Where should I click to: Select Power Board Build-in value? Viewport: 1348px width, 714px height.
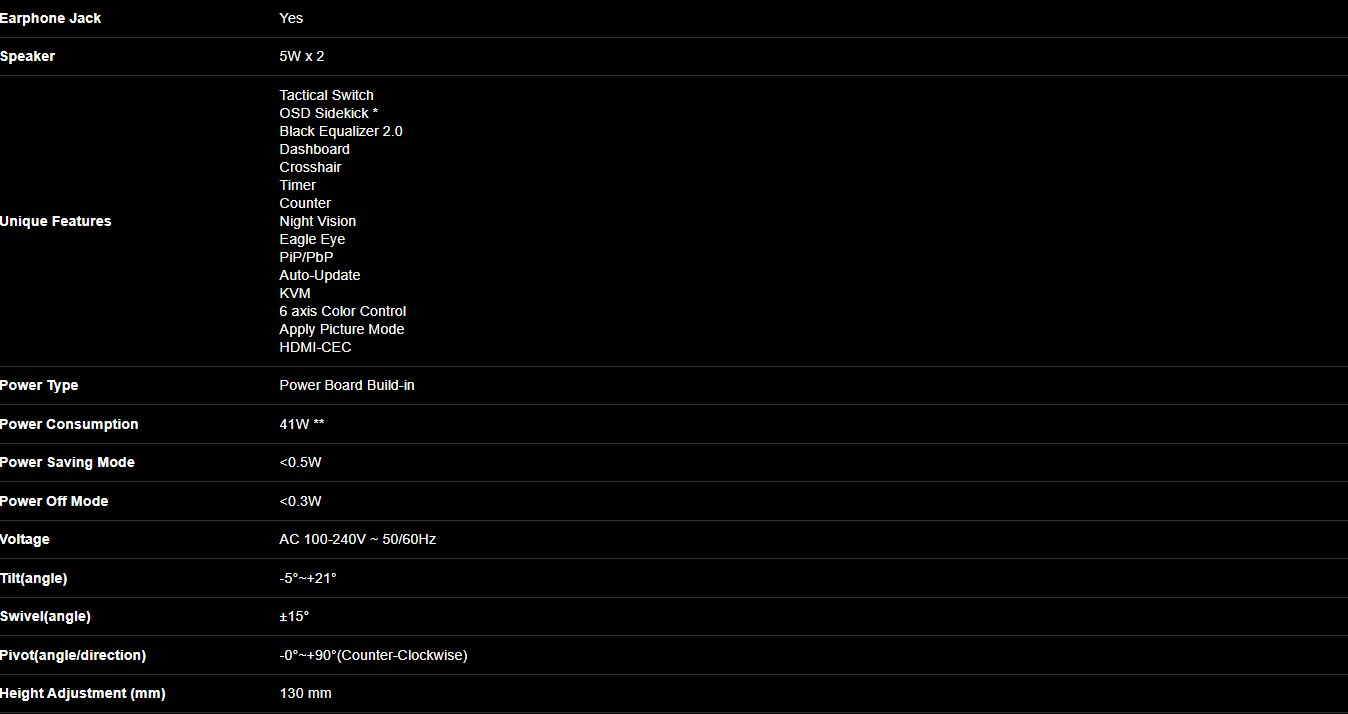pyautogui.click(x=347, y=385)
